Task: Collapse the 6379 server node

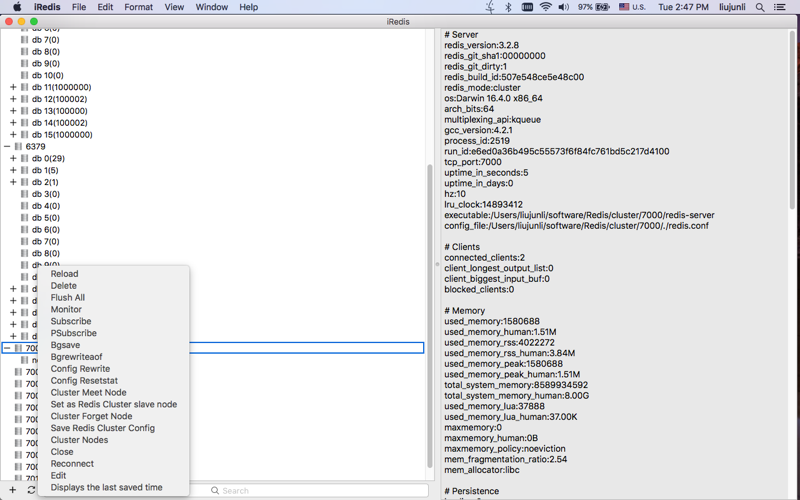Action: click(7, 146)
